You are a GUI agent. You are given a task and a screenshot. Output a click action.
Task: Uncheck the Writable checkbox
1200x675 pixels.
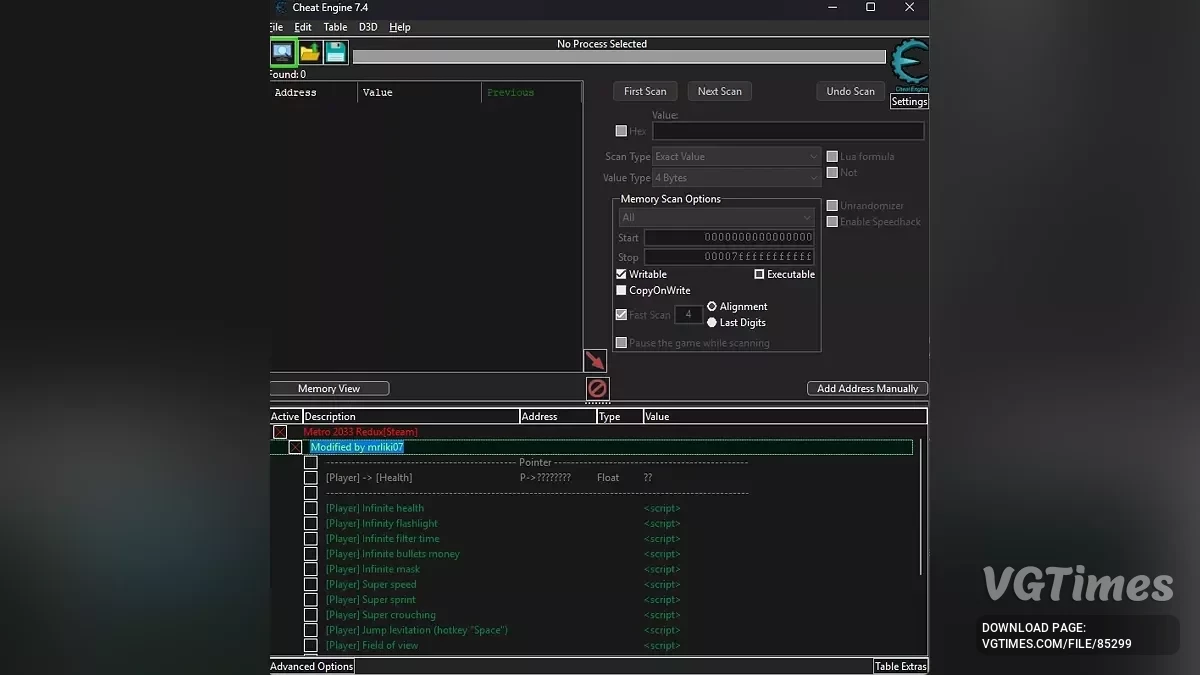pos(621,274)
